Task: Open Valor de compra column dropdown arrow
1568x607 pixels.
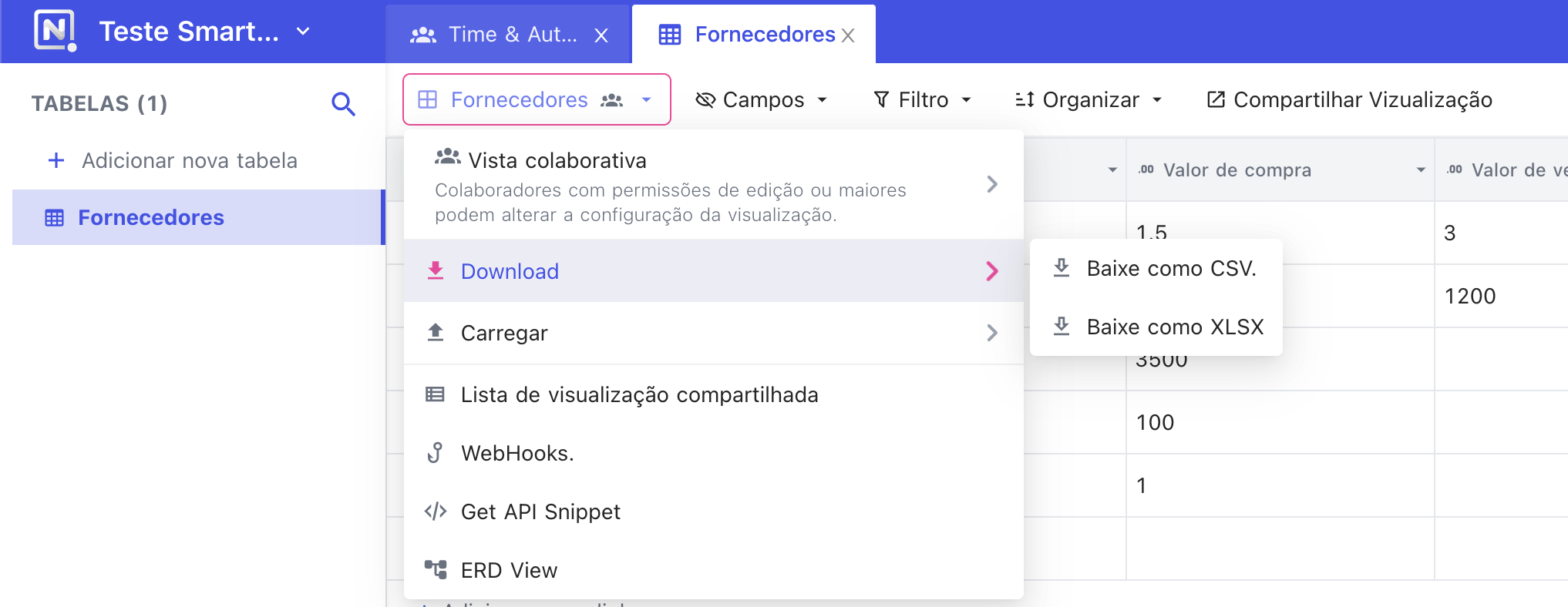Action: tap(1420, 170)
